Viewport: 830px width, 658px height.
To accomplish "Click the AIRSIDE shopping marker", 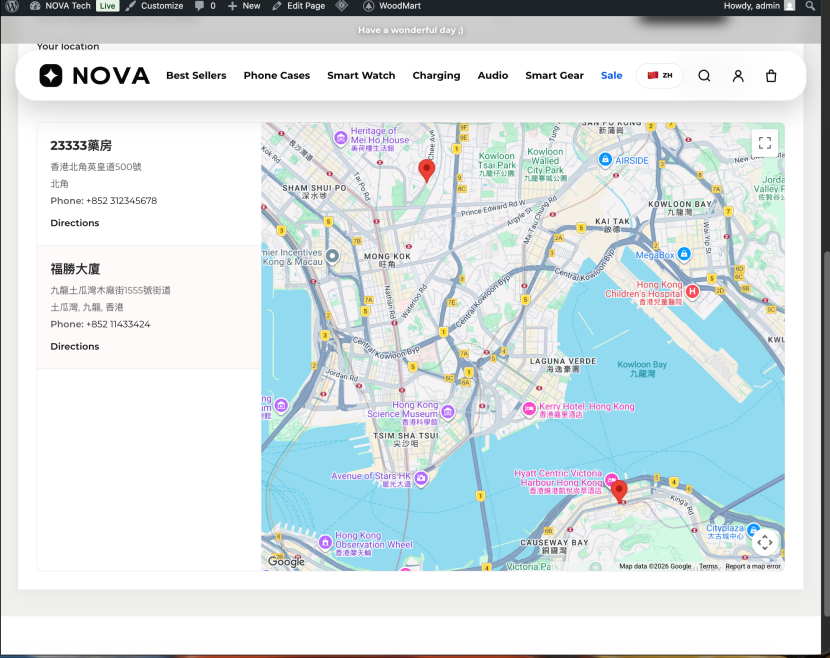I will click(x=605, y=159).
